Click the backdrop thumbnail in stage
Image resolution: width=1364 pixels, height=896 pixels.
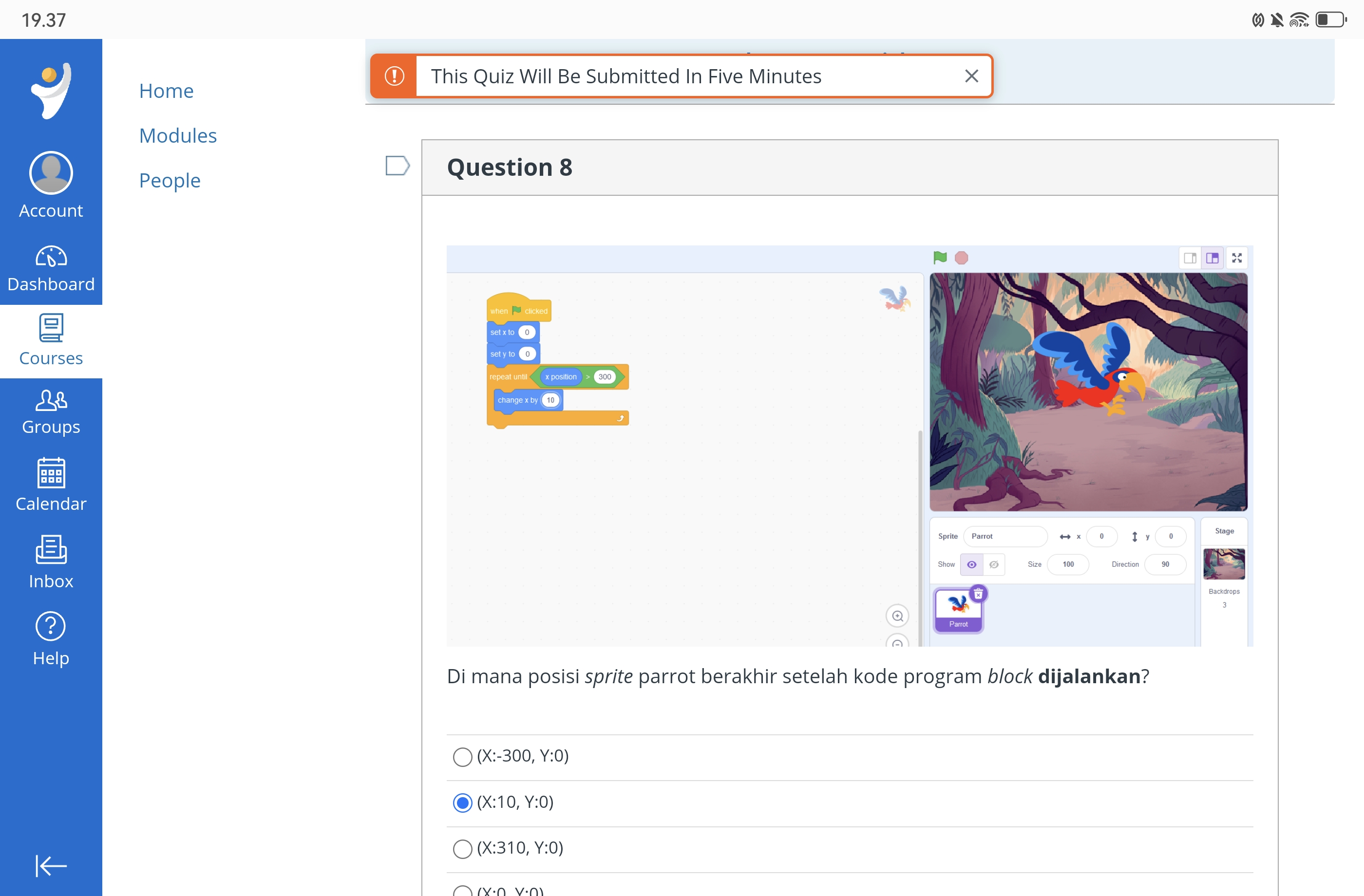coord(1223,564)
